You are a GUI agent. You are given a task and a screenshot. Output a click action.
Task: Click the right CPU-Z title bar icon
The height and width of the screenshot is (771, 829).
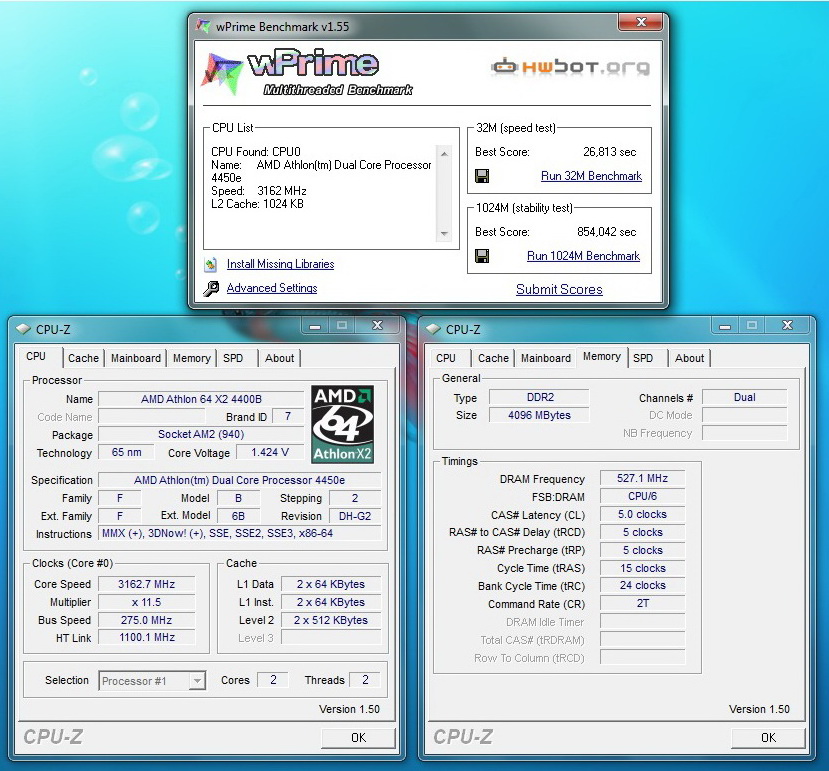(433, 329)
